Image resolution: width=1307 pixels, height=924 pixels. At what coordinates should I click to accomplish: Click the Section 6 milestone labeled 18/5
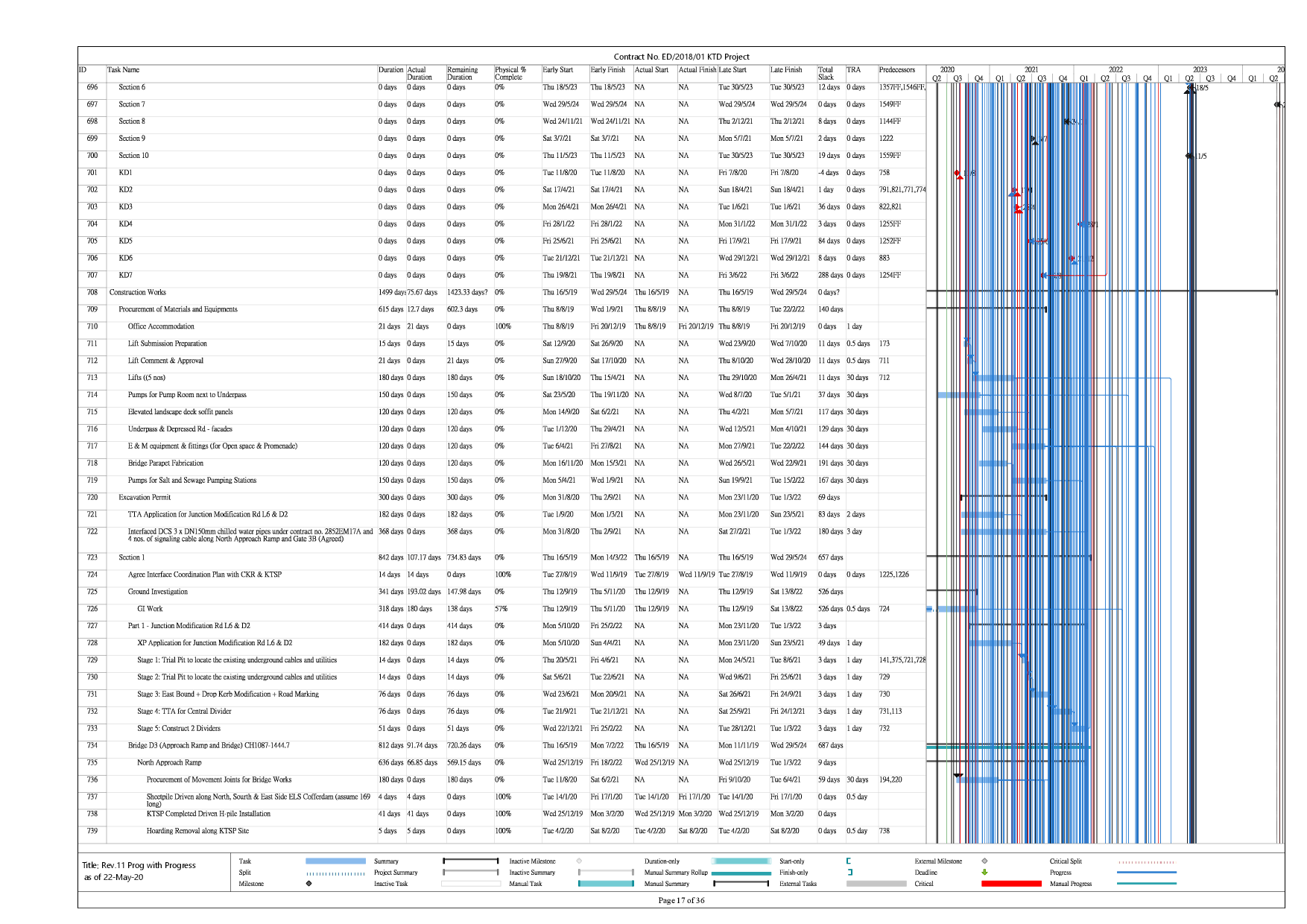[x=1189, y=88]
